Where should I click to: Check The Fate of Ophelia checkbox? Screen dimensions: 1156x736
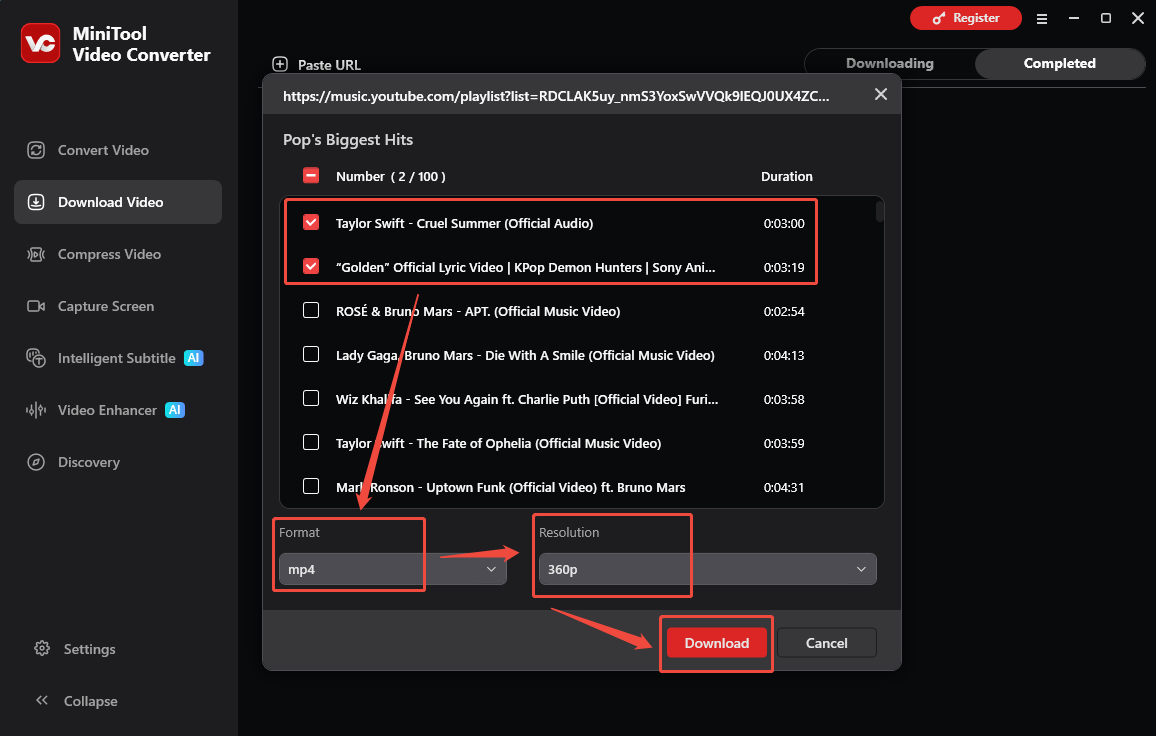[311, 442]
